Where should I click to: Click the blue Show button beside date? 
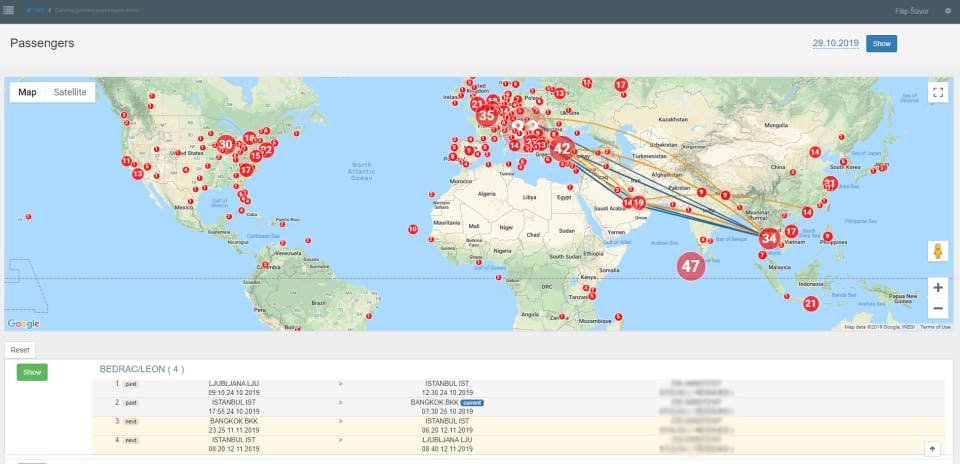881,44
